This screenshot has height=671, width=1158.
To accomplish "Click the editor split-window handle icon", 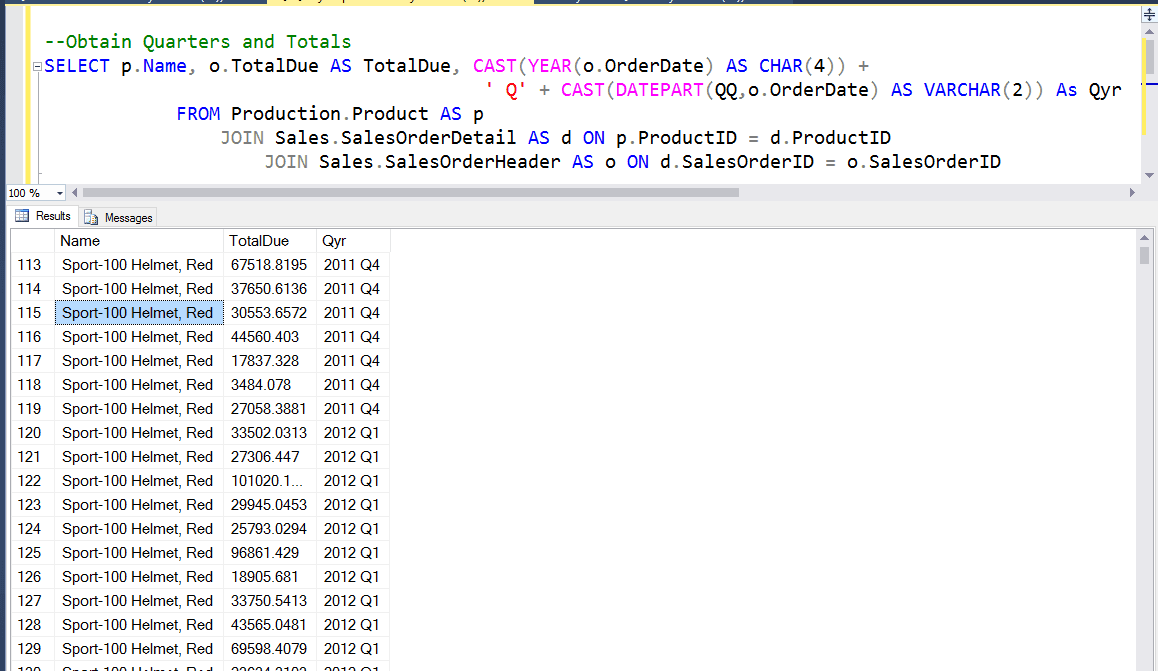I will click(x=1148, y=15).
